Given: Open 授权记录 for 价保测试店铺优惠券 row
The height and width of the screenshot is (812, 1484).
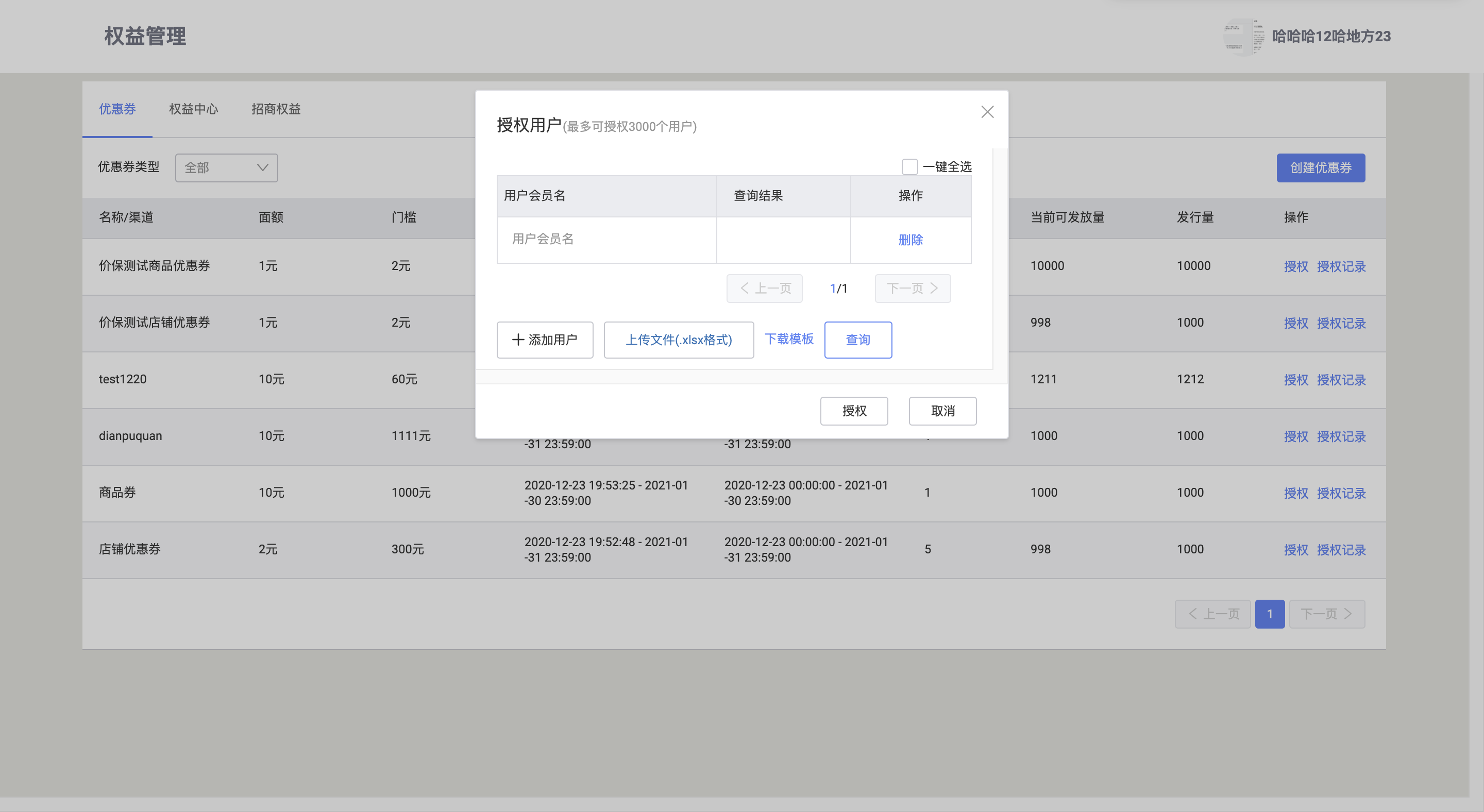Looking at the screenshot, I should coord(1341,323).
